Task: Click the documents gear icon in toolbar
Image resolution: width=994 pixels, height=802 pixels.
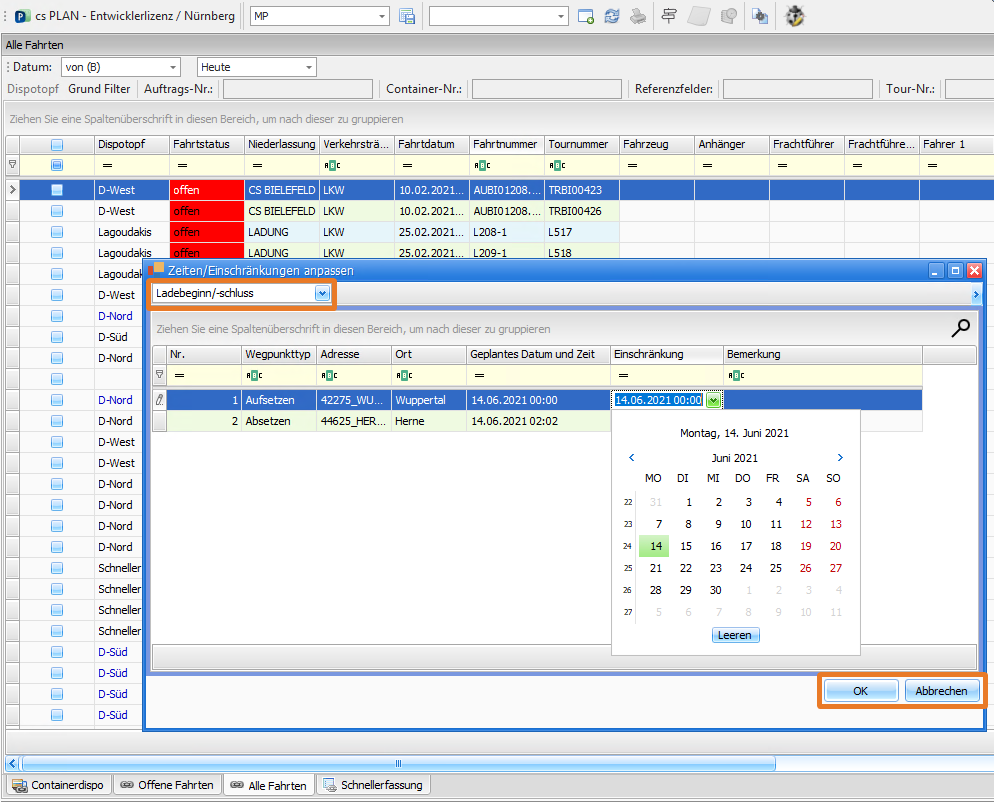Action: point(760,16)
